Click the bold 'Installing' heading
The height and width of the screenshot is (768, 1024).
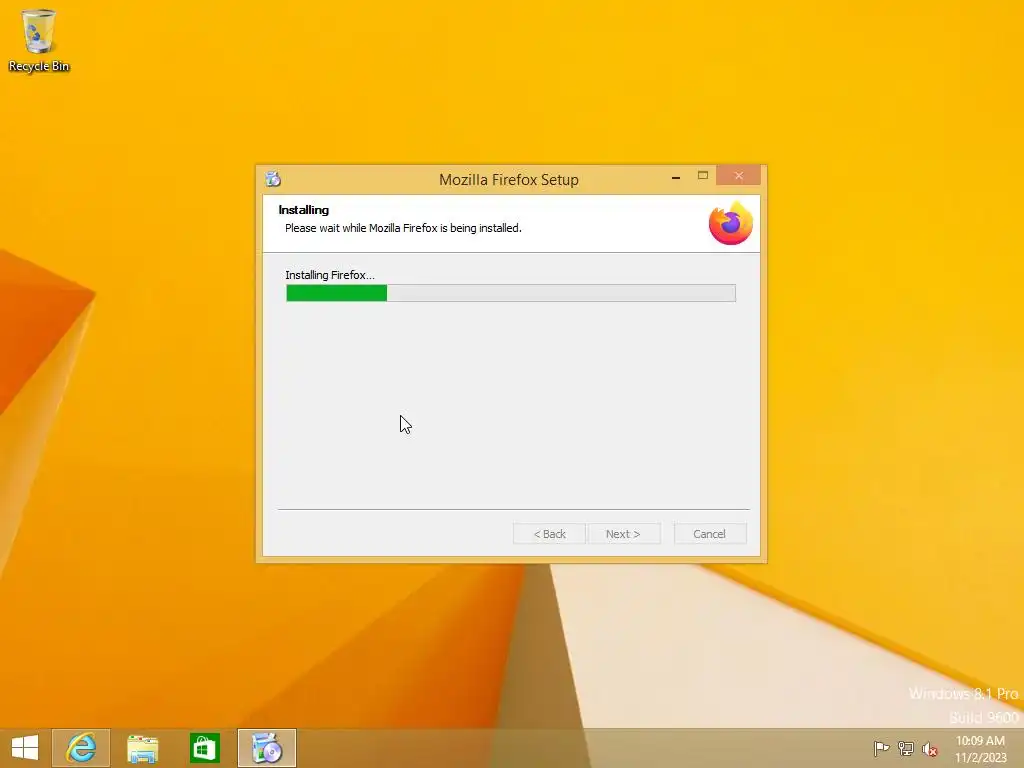304,210
